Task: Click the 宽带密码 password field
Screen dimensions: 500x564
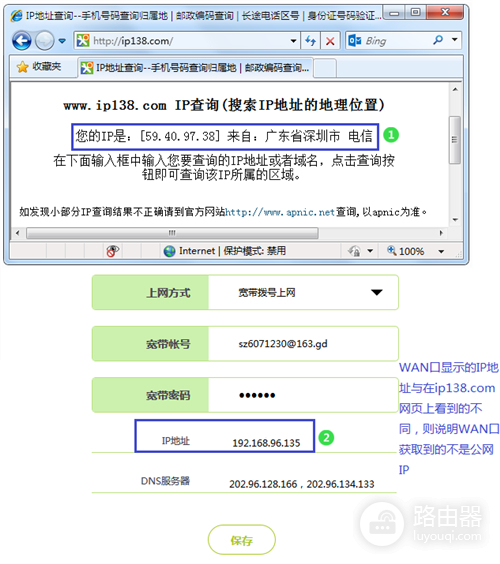Action: [x=303, y=395]
